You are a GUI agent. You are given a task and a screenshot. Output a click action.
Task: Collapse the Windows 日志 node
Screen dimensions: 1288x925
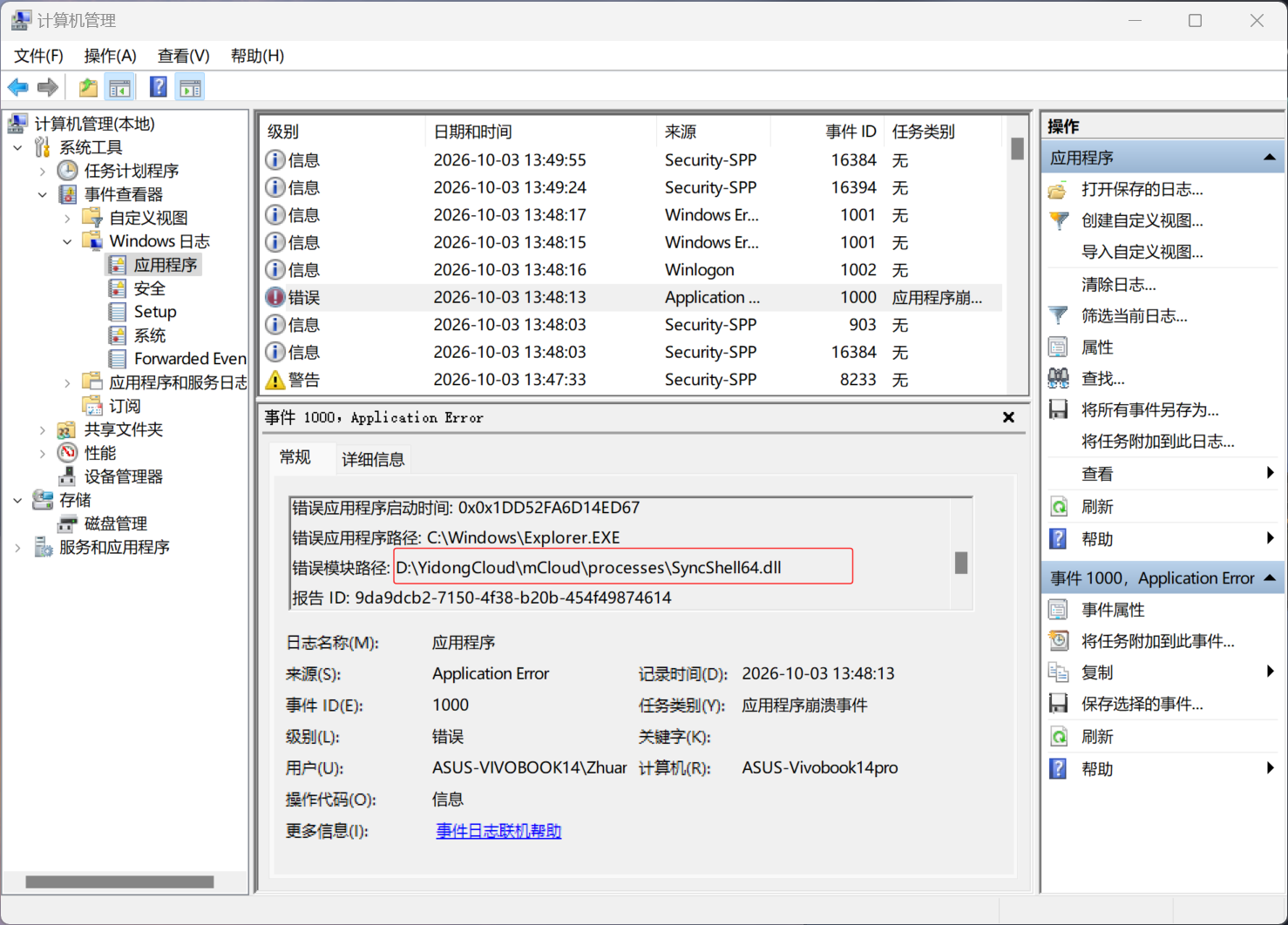68,241
